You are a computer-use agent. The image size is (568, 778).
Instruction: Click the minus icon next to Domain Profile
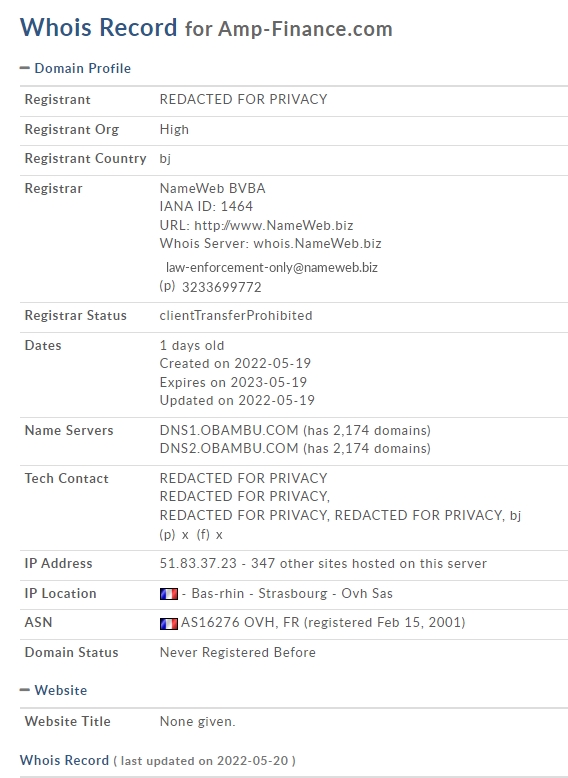click(25, 68)
